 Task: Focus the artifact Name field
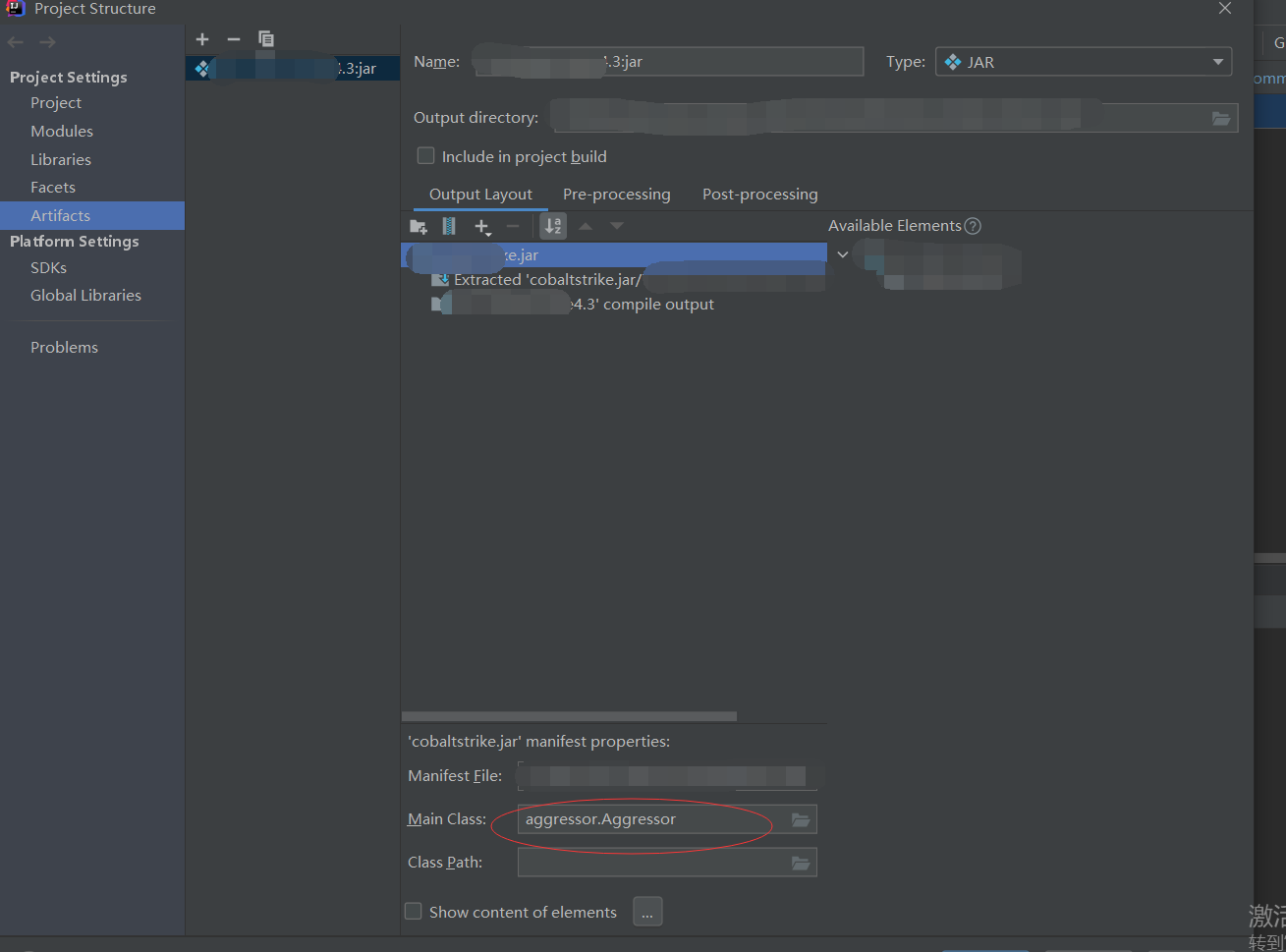669,62
